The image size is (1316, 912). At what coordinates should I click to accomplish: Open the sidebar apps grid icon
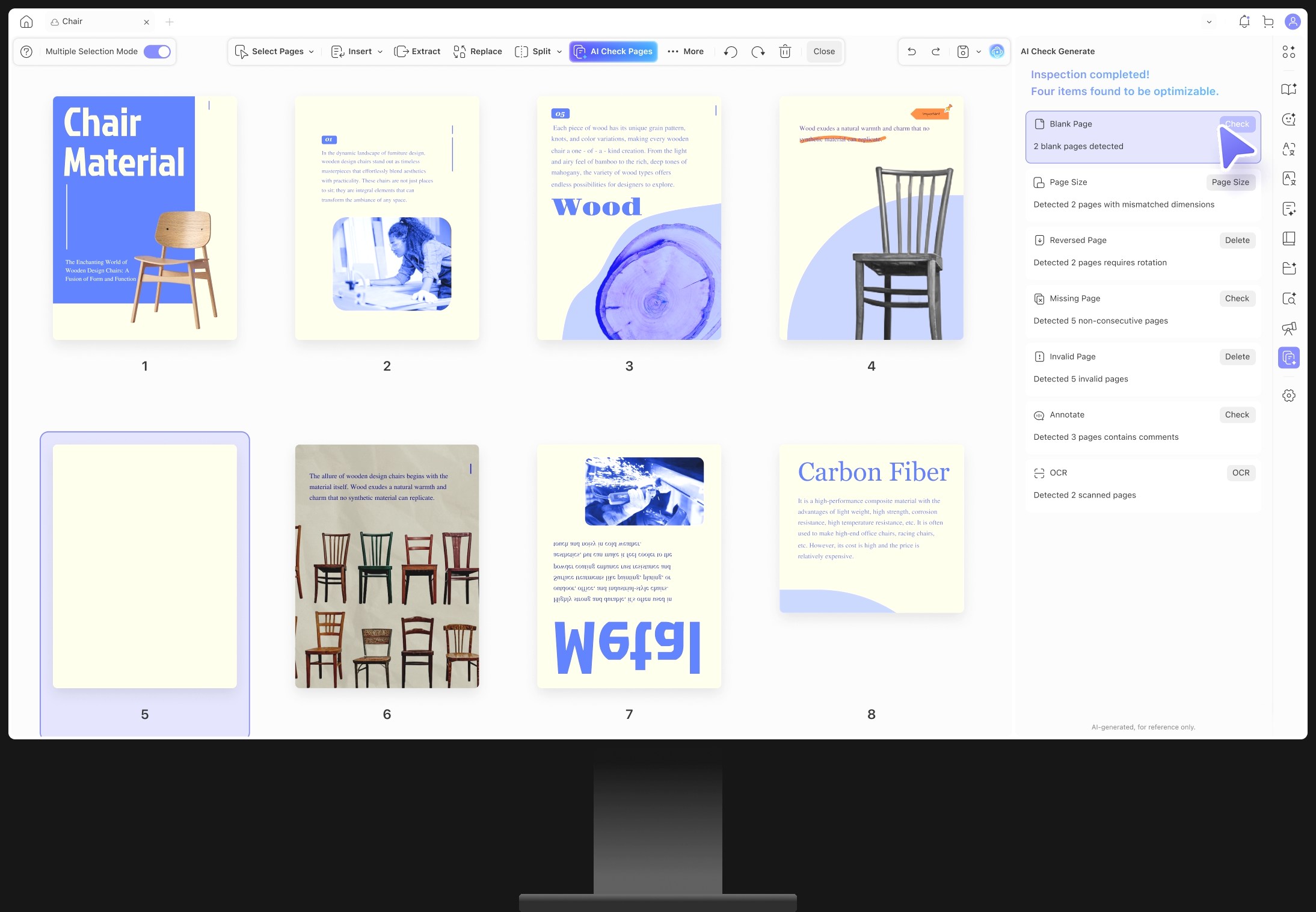pyautogui.click(x=1289, y=52)
